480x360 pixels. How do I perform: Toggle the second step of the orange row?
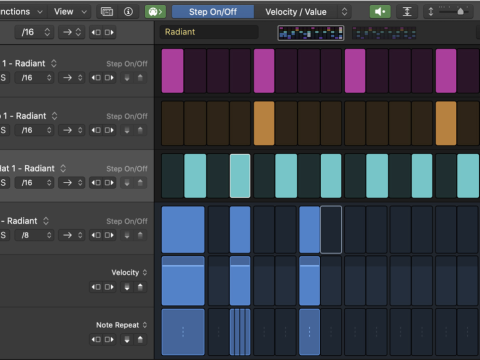pyautogui.click(x=195, y=123)
